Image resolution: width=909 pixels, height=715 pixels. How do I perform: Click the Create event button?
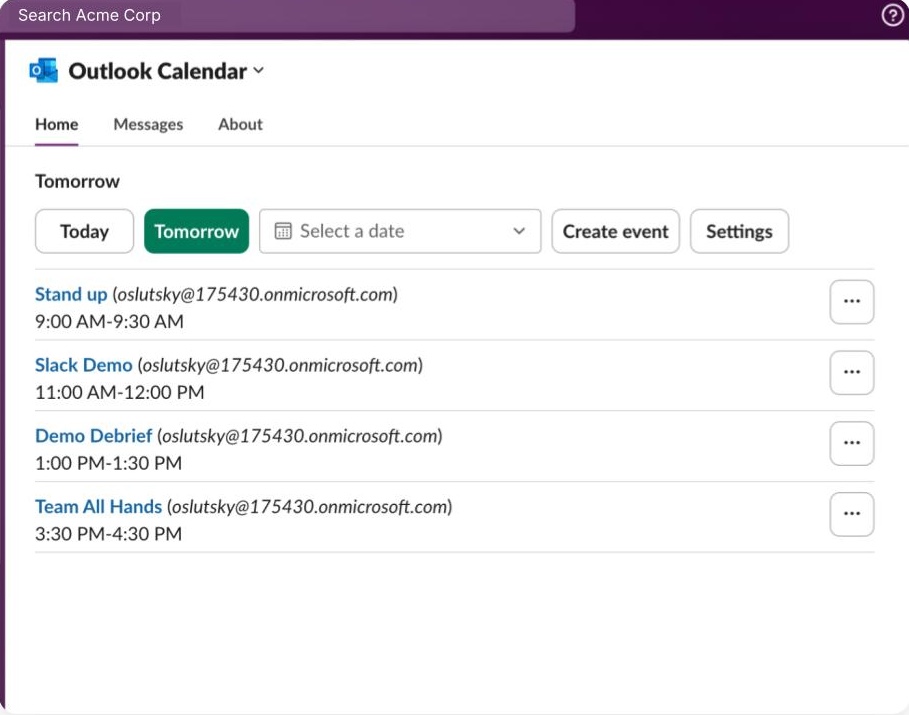[x=615, y=231]
